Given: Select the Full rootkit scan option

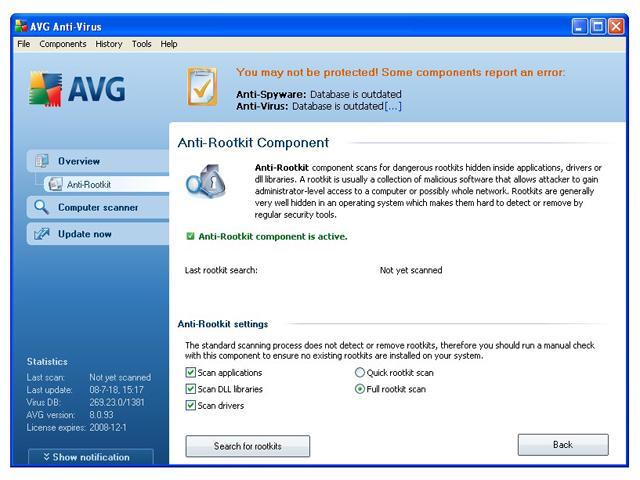Looking at the screenshot, I should click(x=360, y=389).
